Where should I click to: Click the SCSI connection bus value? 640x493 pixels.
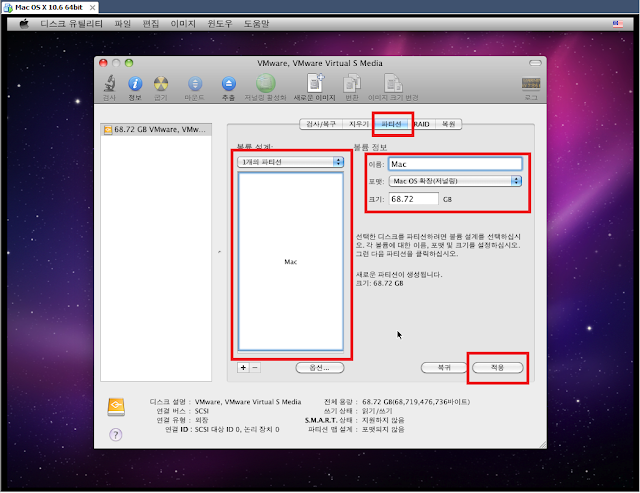pyautogui.click(x=202, y=411)
